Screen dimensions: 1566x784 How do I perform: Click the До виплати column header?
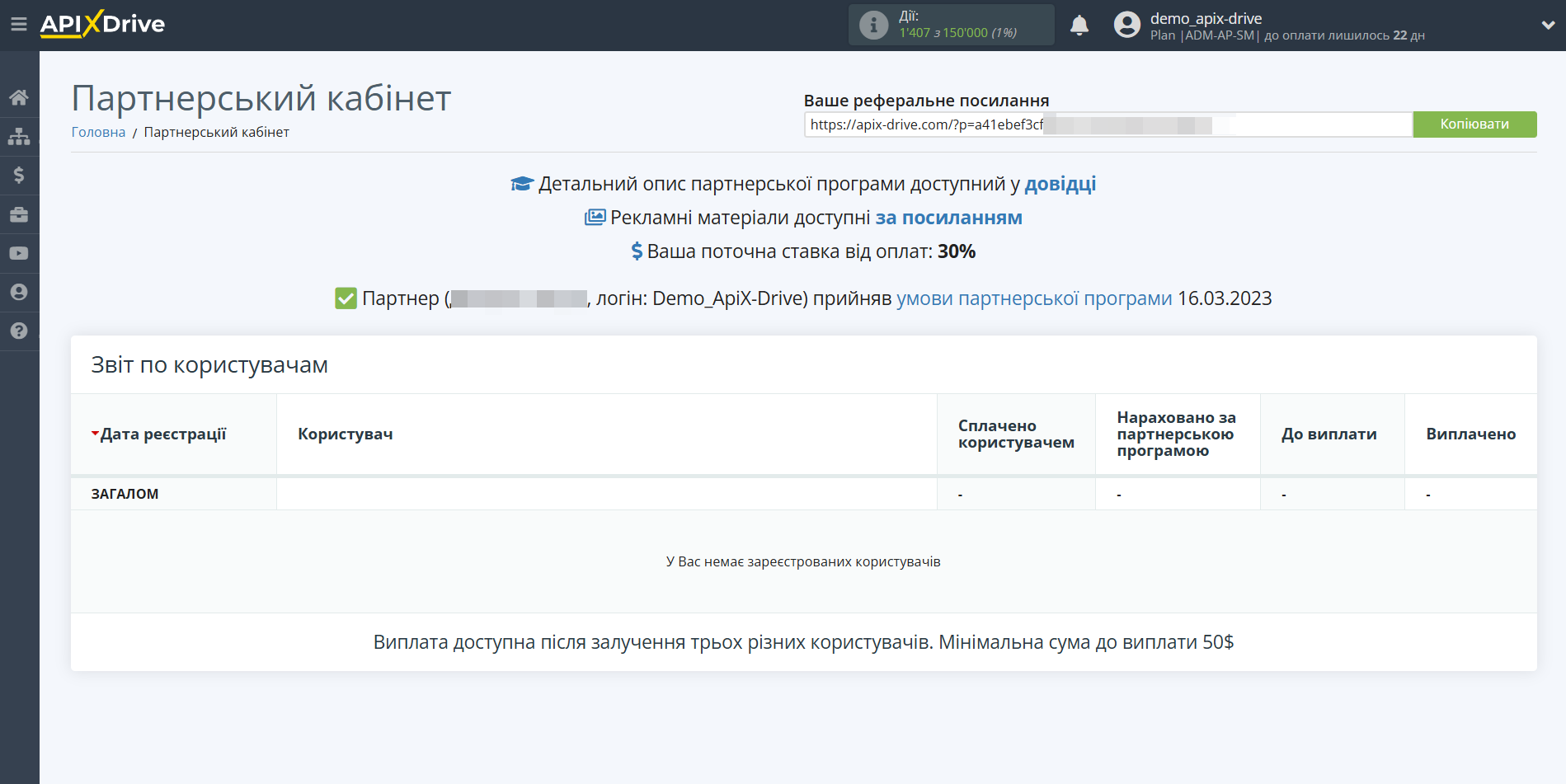tap(1329, 434)
